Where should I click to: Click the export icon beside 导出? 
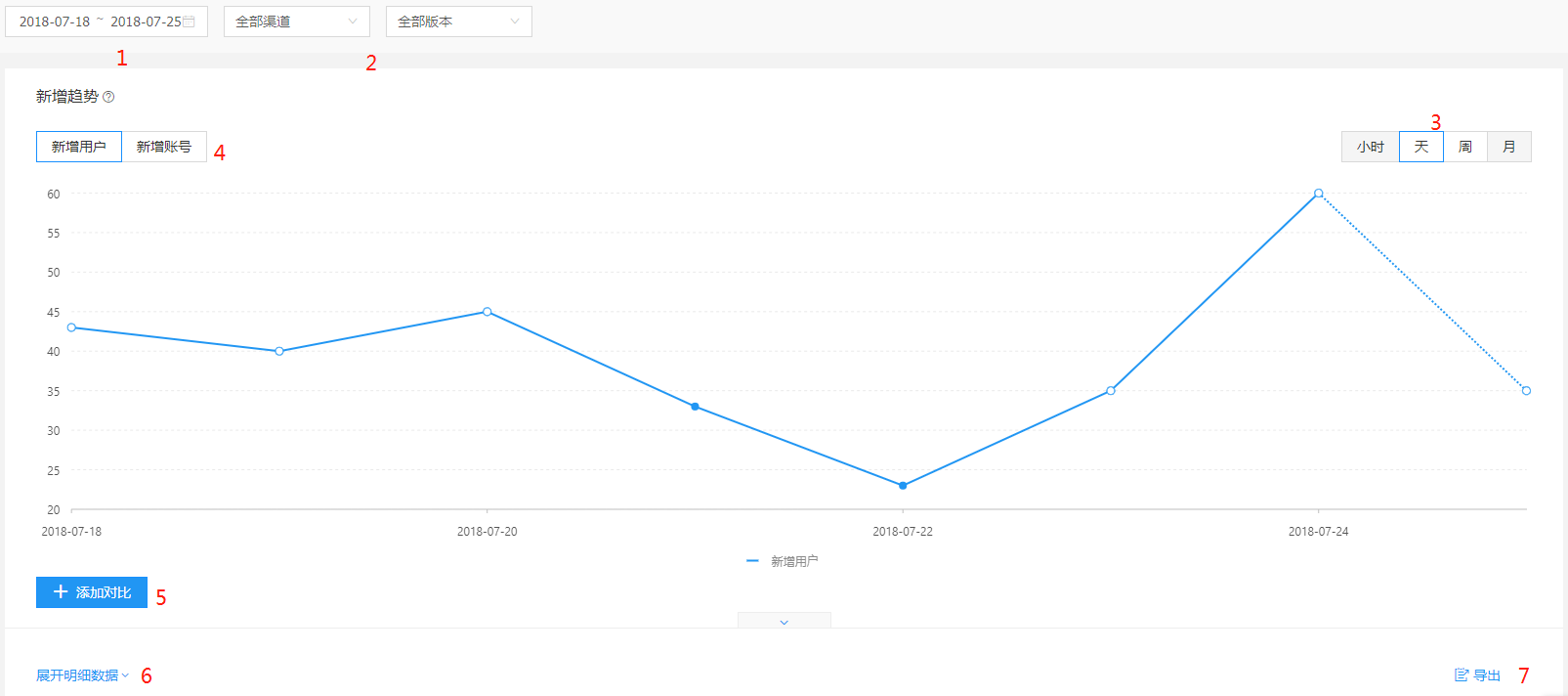[x=1462, y=675]
